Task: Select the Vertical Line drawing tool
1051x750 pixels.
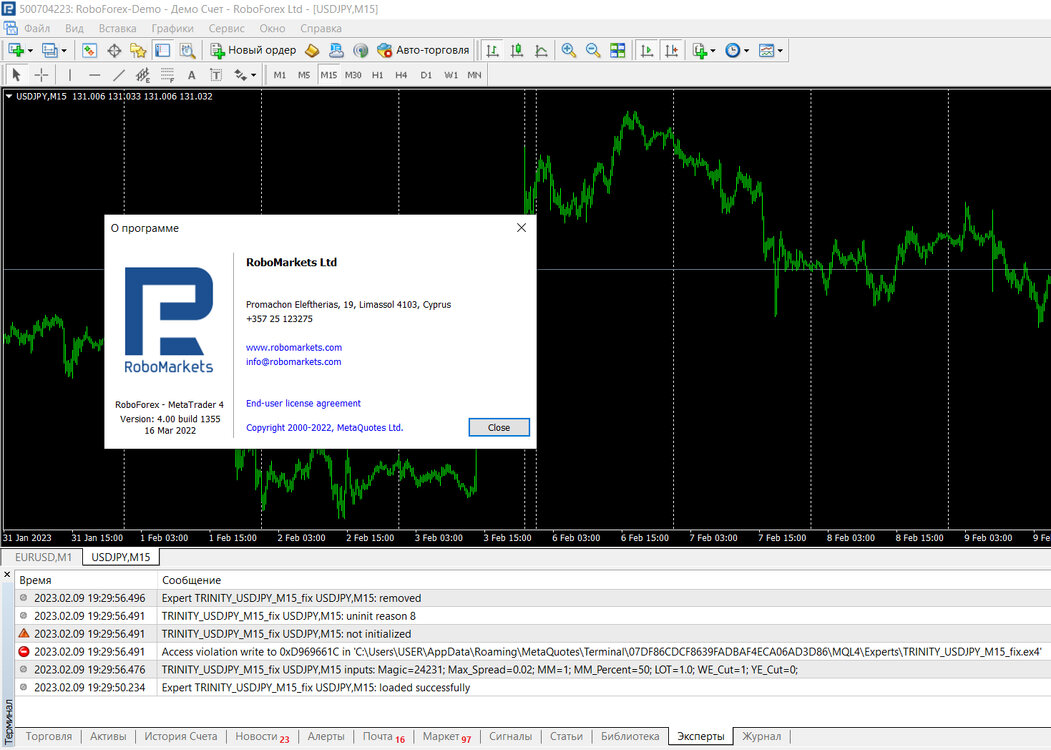Action: [x=70, y=75]
